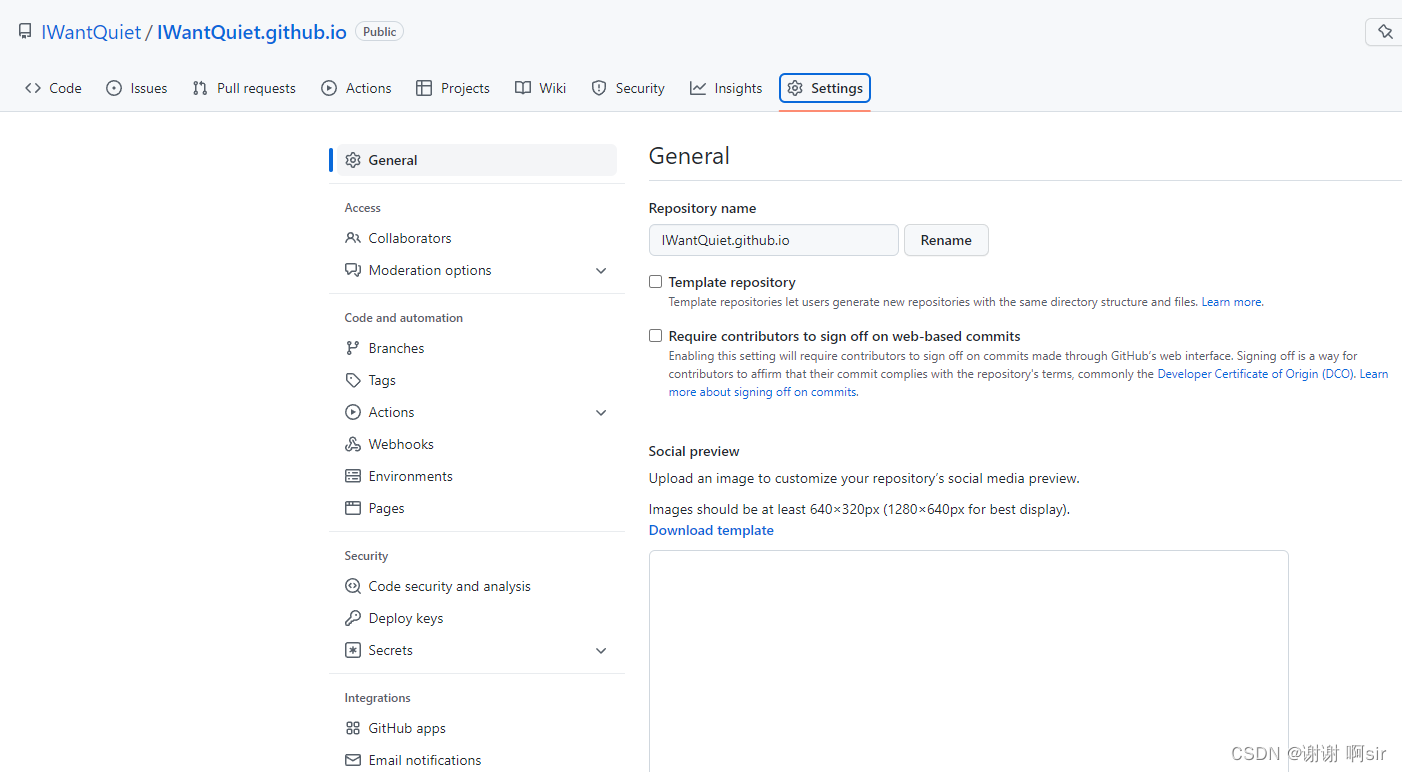Click the scan icon beside Code security and analysis
1402x772 pixels.
coord(353,586)
